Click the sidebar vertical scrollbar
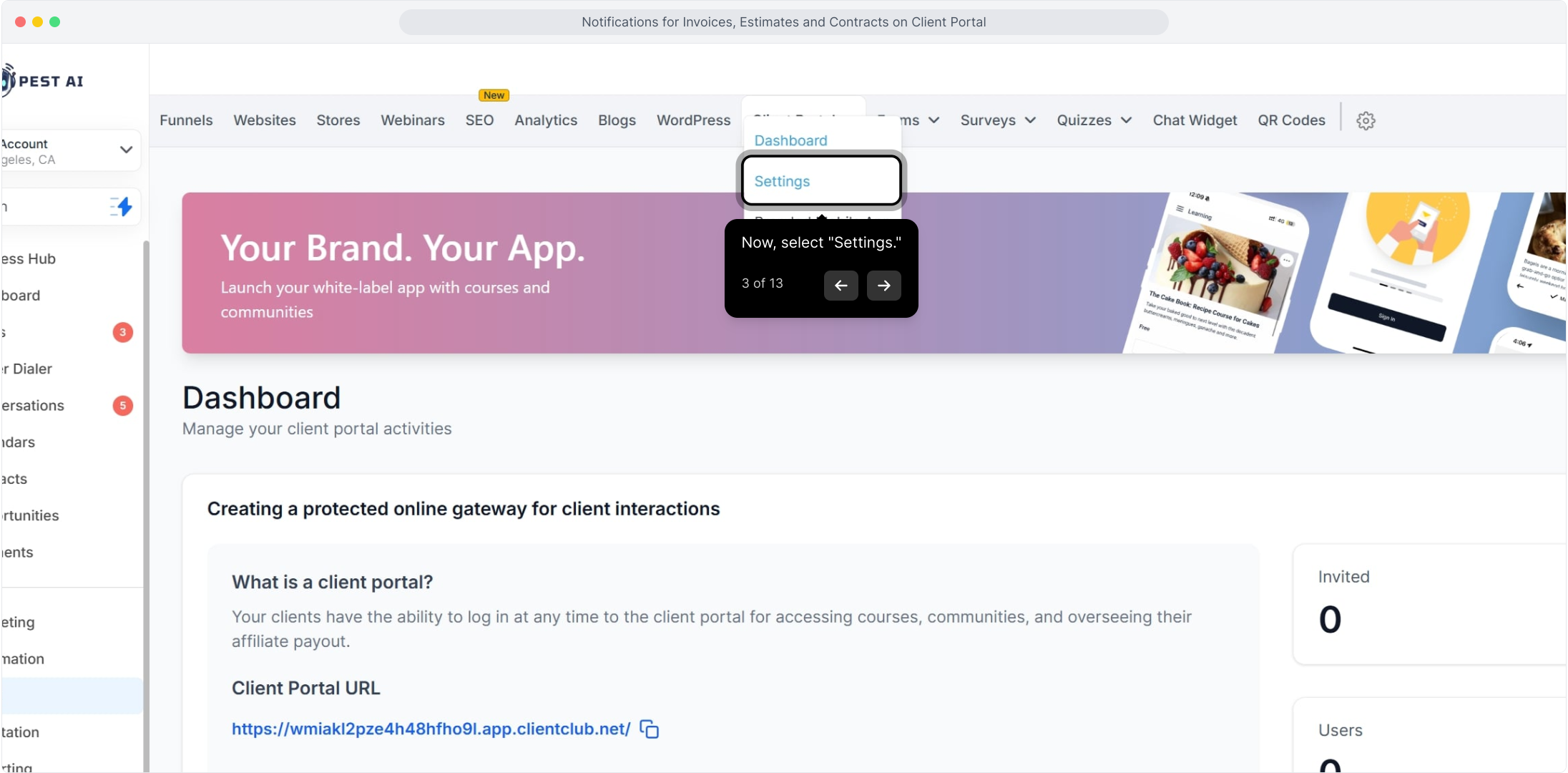Image resolution: width=1568 pixels, height=773 pixels. 146,506
